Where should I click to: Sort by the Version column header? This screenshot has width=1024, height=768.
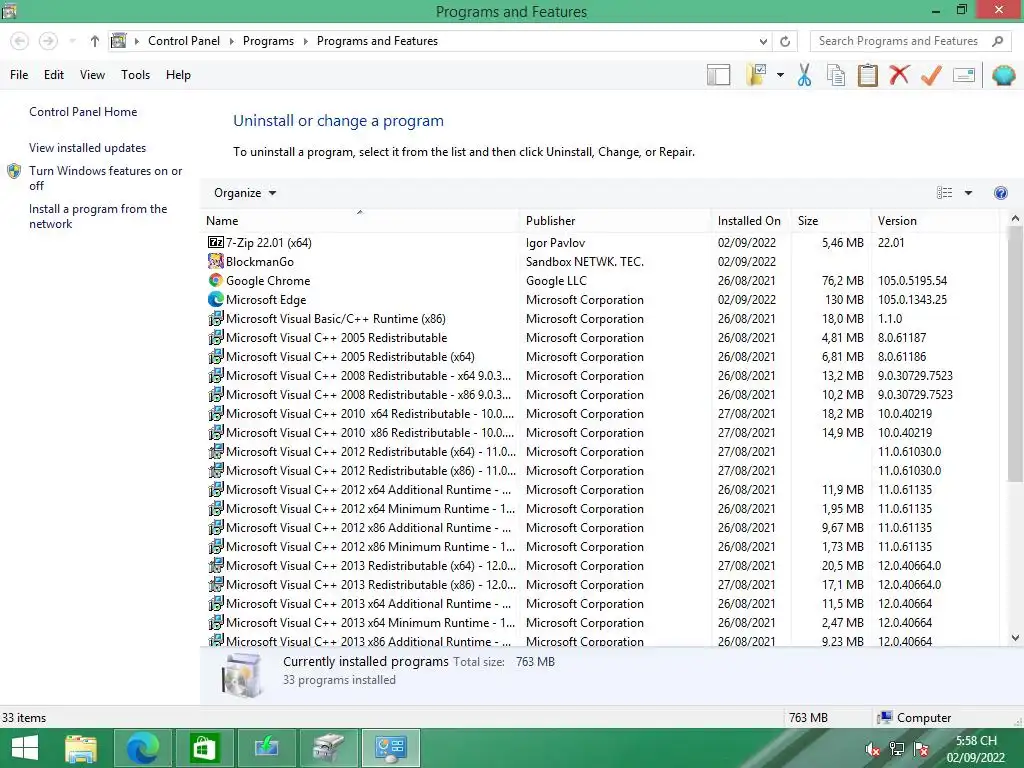pyautogui.click(x=935, y=221)
